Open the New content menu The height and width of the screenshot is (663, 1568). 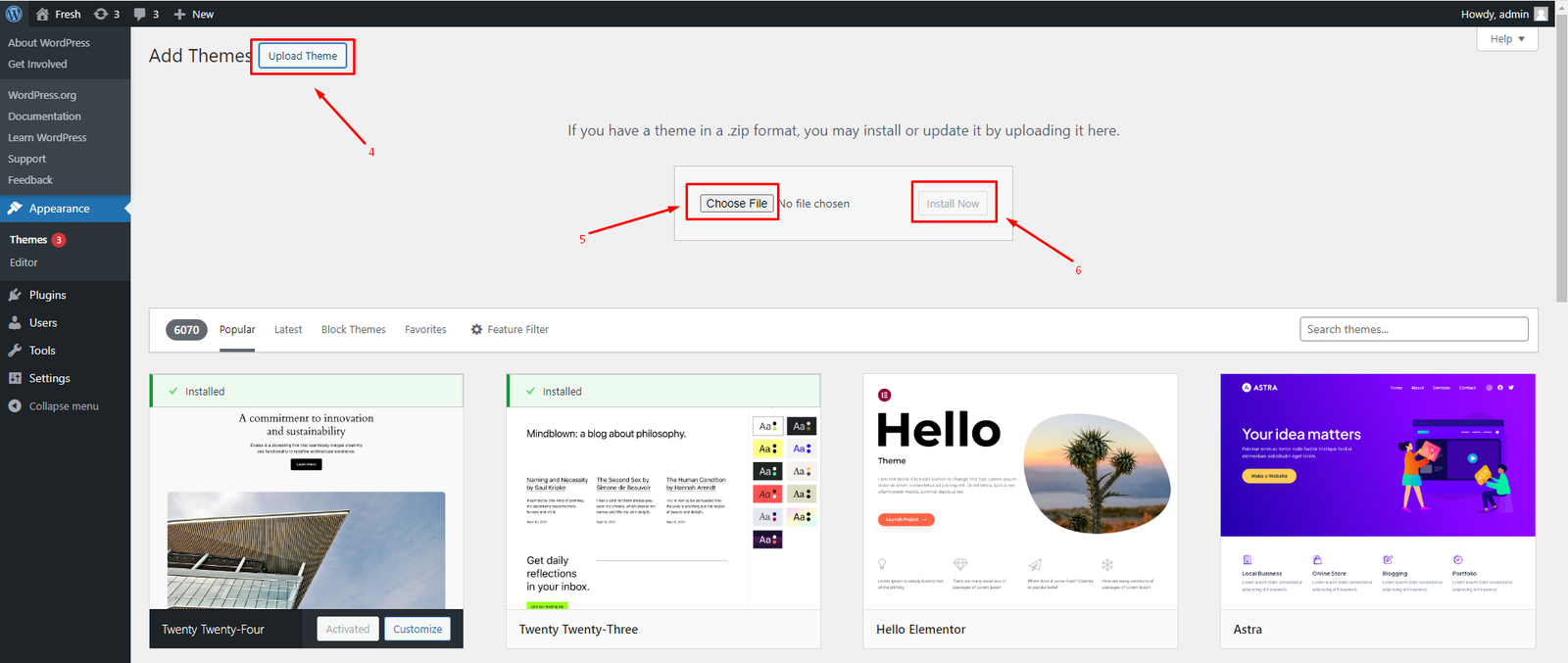(x=194, y=14)
